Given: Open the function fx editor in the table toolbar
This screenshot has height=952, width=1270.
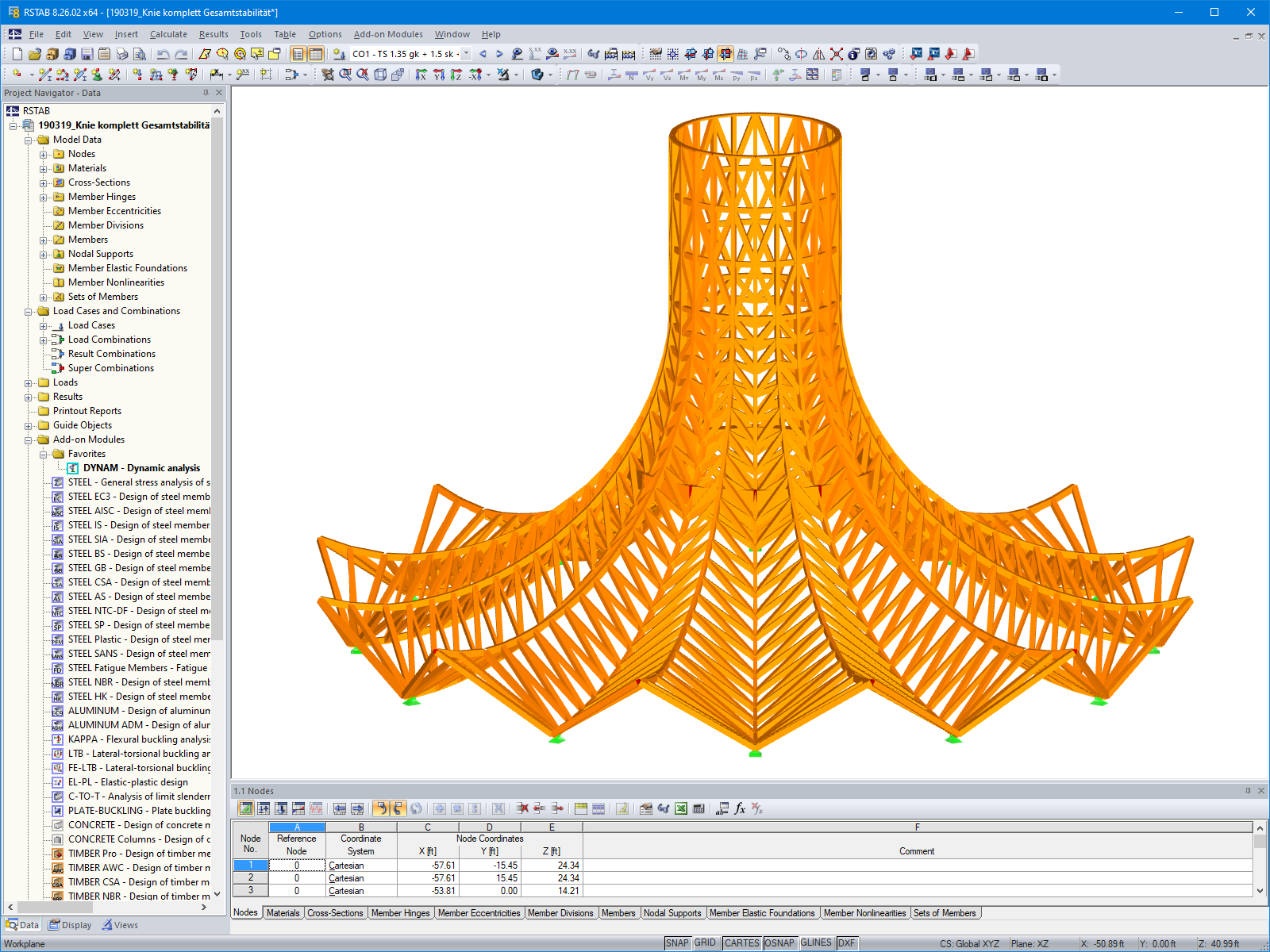Looking at the screenshot, I should tap(740, 808).
